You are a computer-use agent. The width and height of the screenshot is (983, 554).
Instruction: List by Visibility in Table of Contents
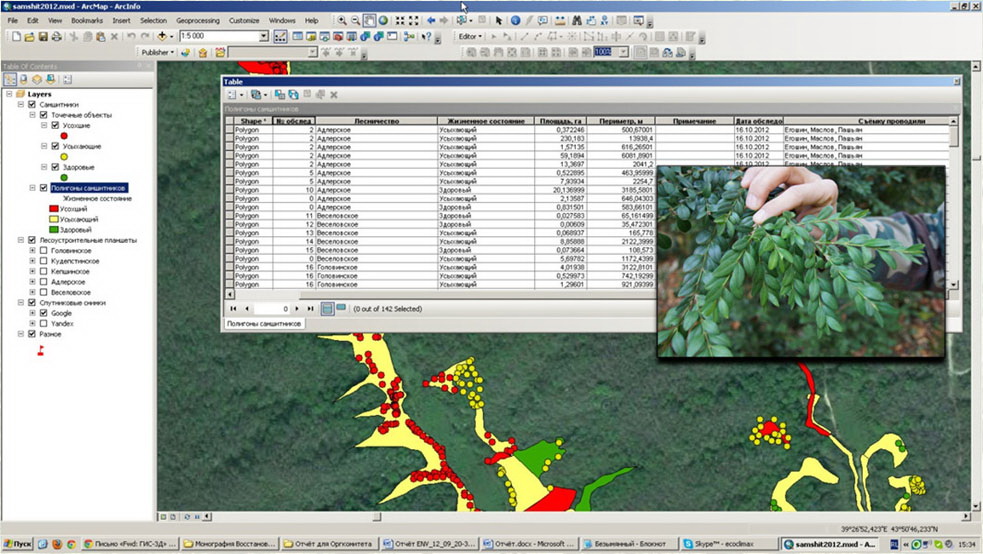(37, 79)
